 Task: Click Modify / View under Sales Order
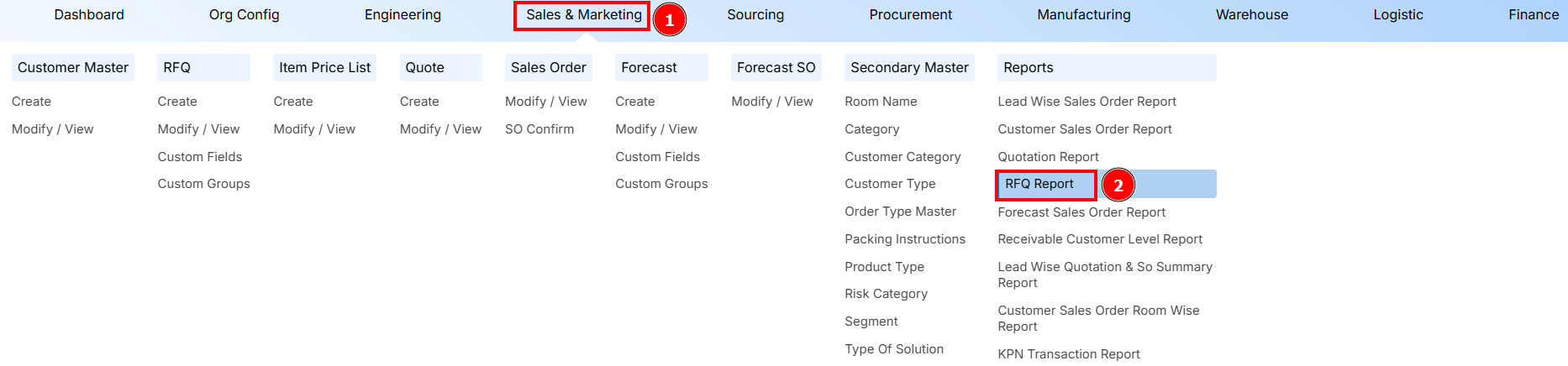546,102
